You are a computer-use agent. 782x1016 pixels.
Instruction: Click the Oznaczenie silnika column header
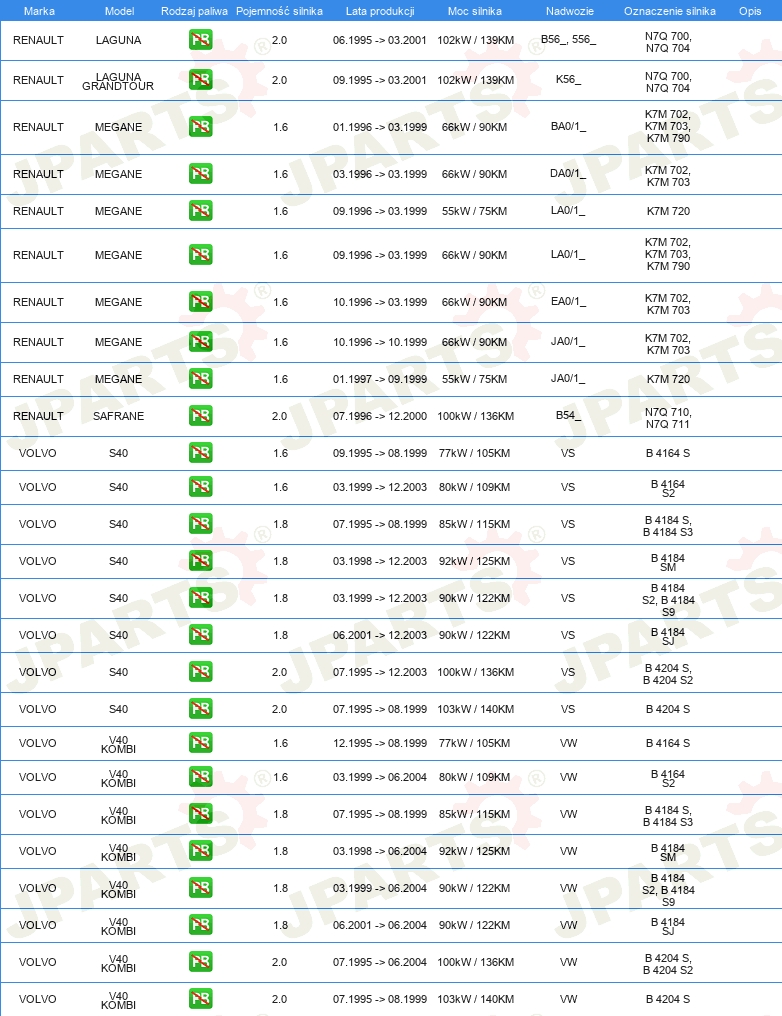[x=670, y=11]
